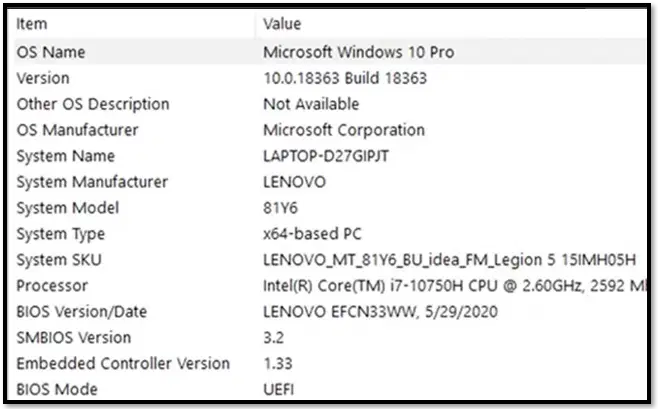Select the System Manufacturer row
Screen dimensions: 658x409
pos(330,182)
